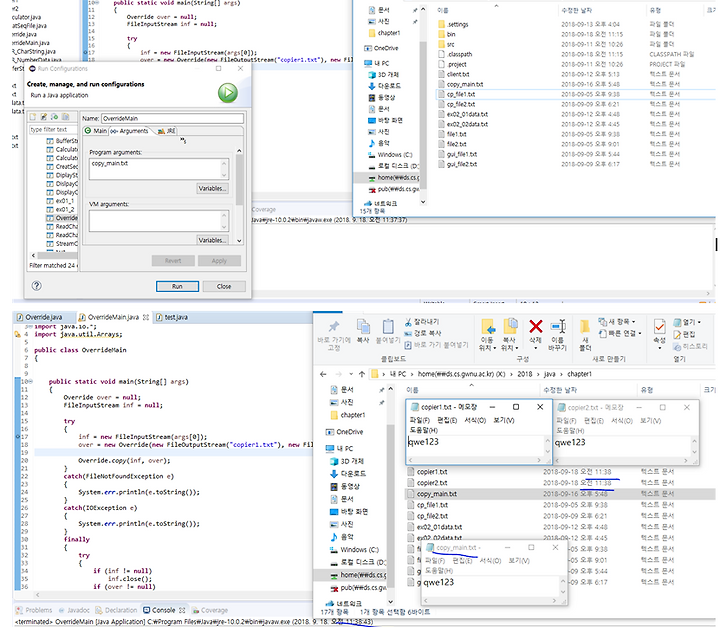
Task: Click the 잘라내기 scissors item
Action: point(422,322)
